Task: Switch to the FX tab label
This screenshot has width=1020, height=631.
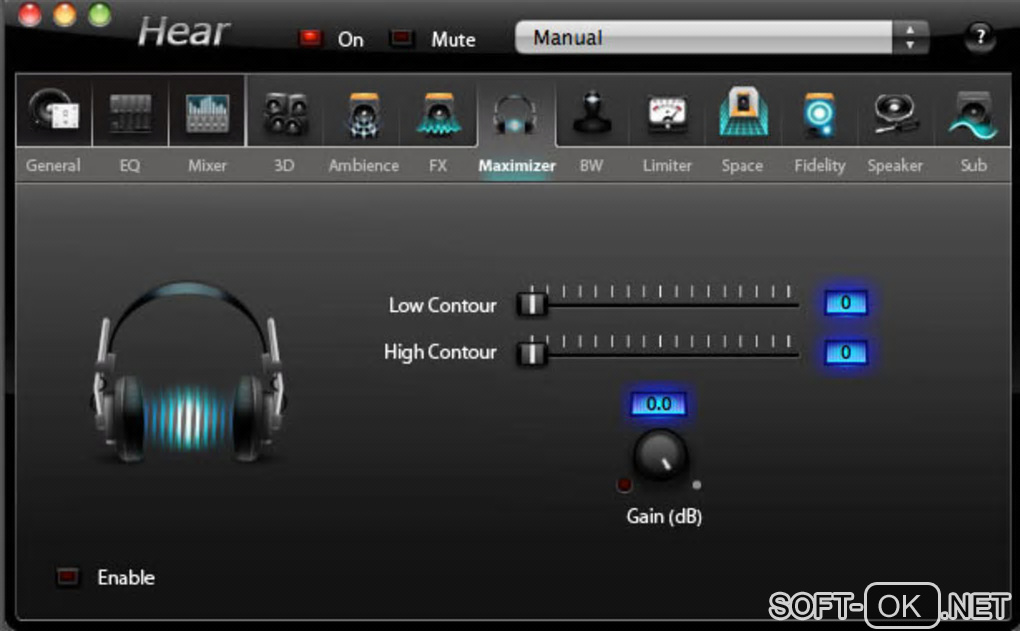Action: click(x=438, y=165)
